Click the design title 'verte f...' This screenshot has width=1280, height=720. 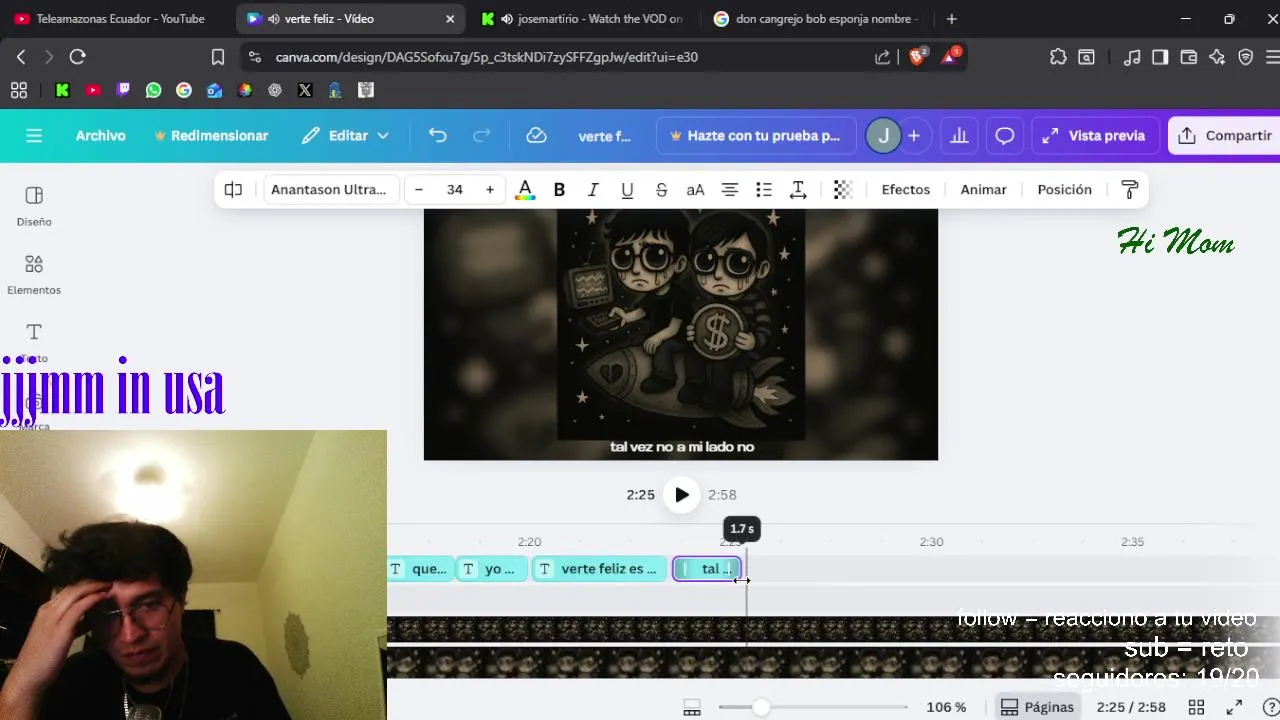pyautogui.click(x=605, y=136)
